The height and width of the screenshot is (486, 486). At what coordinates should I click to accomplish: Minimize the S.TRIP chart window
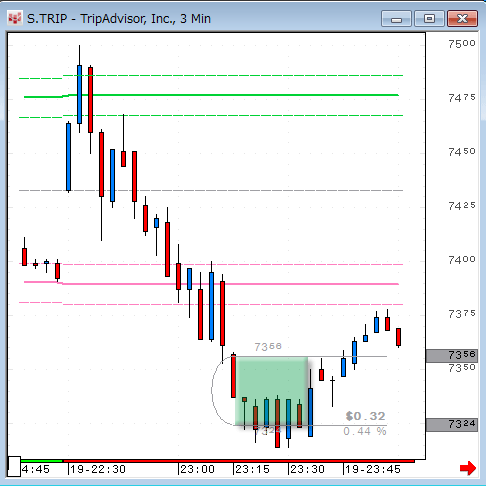tap(396, 19)
